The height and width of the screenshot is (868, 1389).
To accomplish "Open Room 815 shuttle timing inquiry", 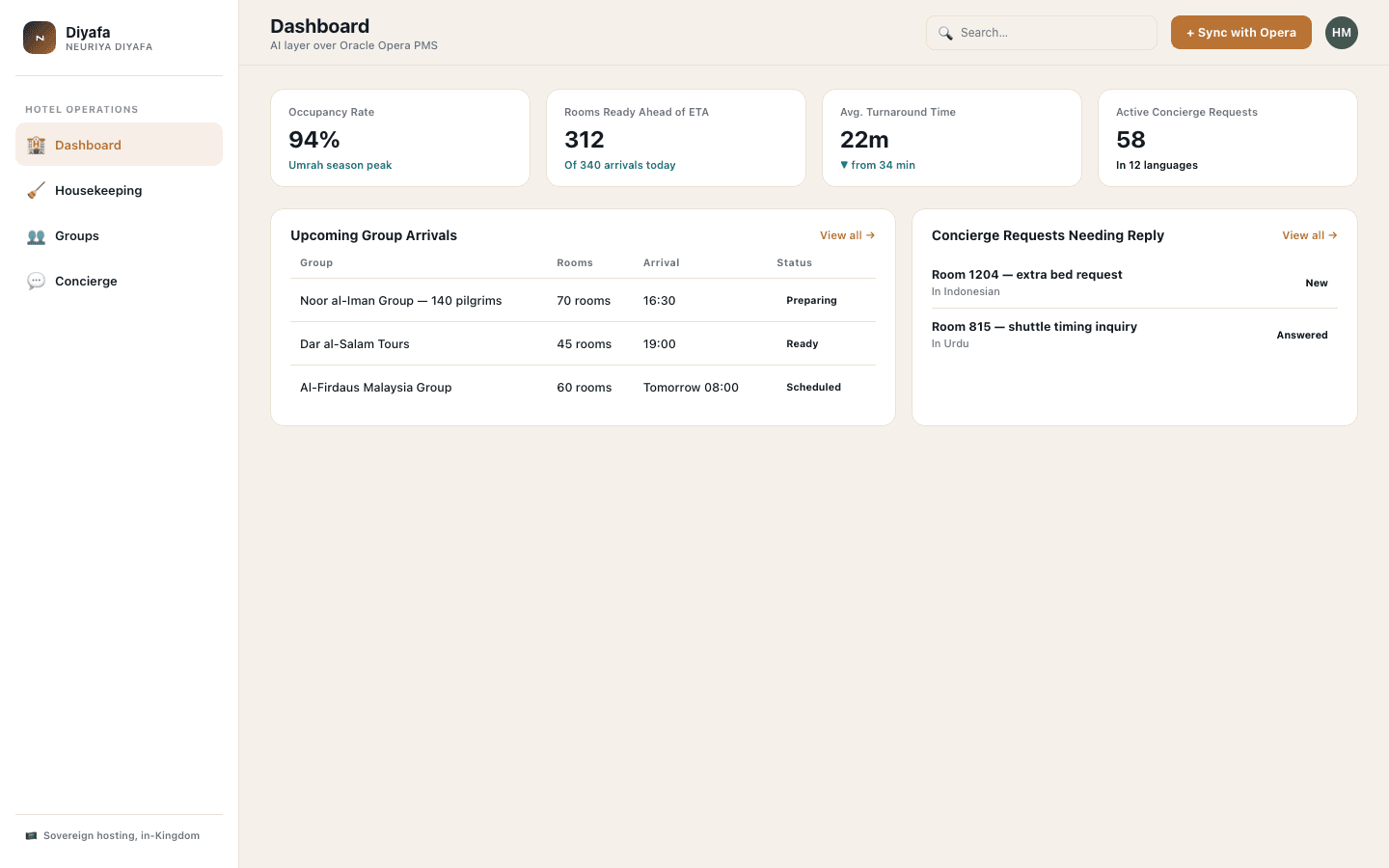I will point(1034,327).
